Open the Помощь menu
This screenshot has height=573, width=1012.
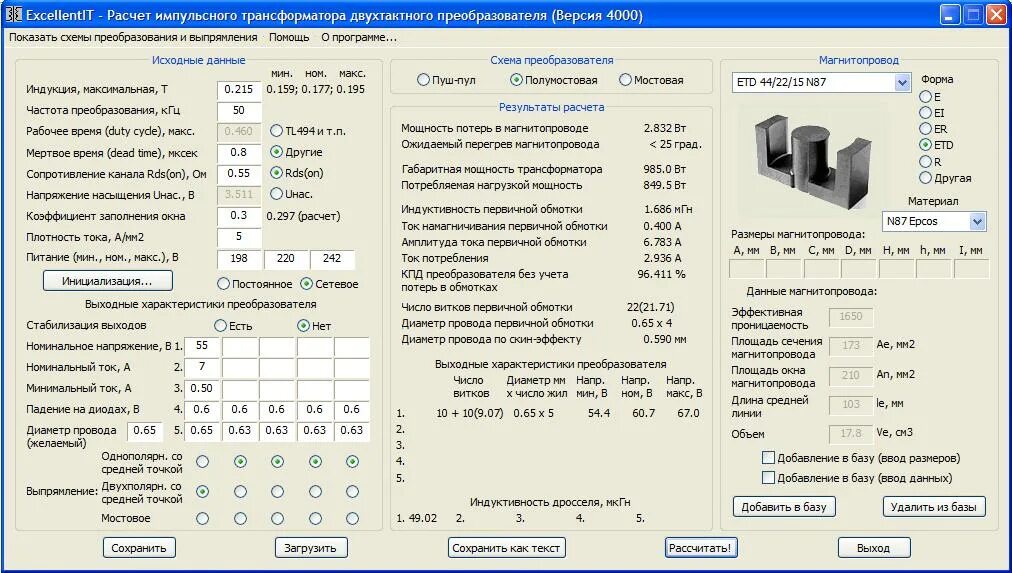coord(289,37)
